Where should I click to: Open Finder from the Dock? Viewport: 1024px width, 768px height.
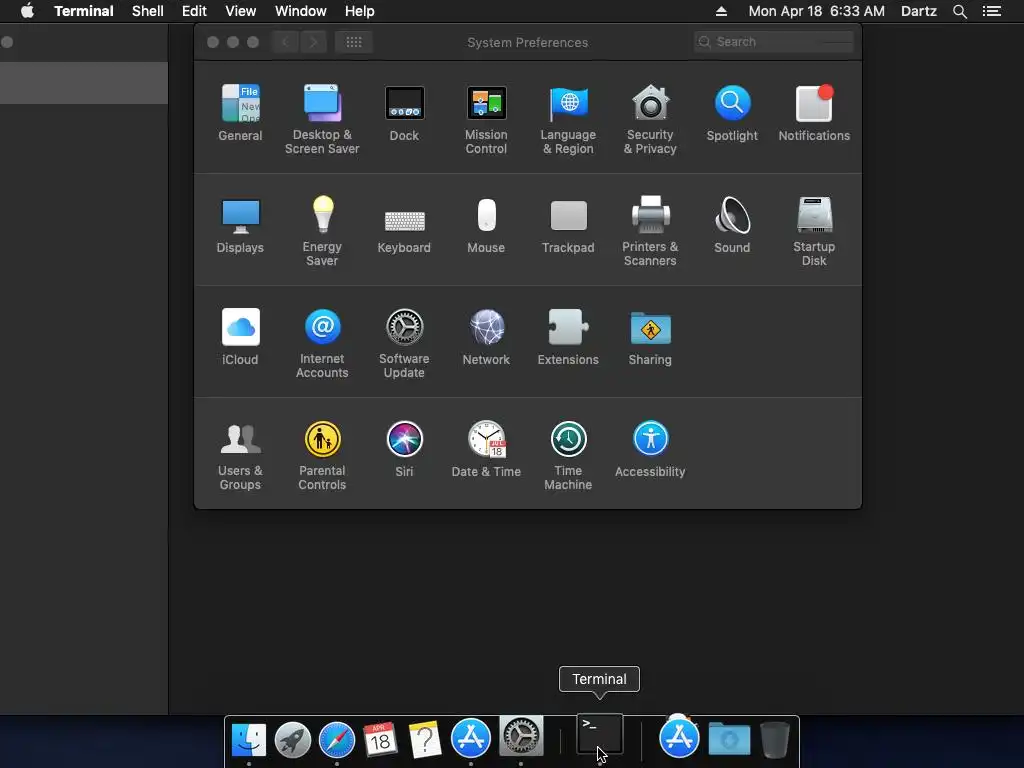[x=249, y=740]
